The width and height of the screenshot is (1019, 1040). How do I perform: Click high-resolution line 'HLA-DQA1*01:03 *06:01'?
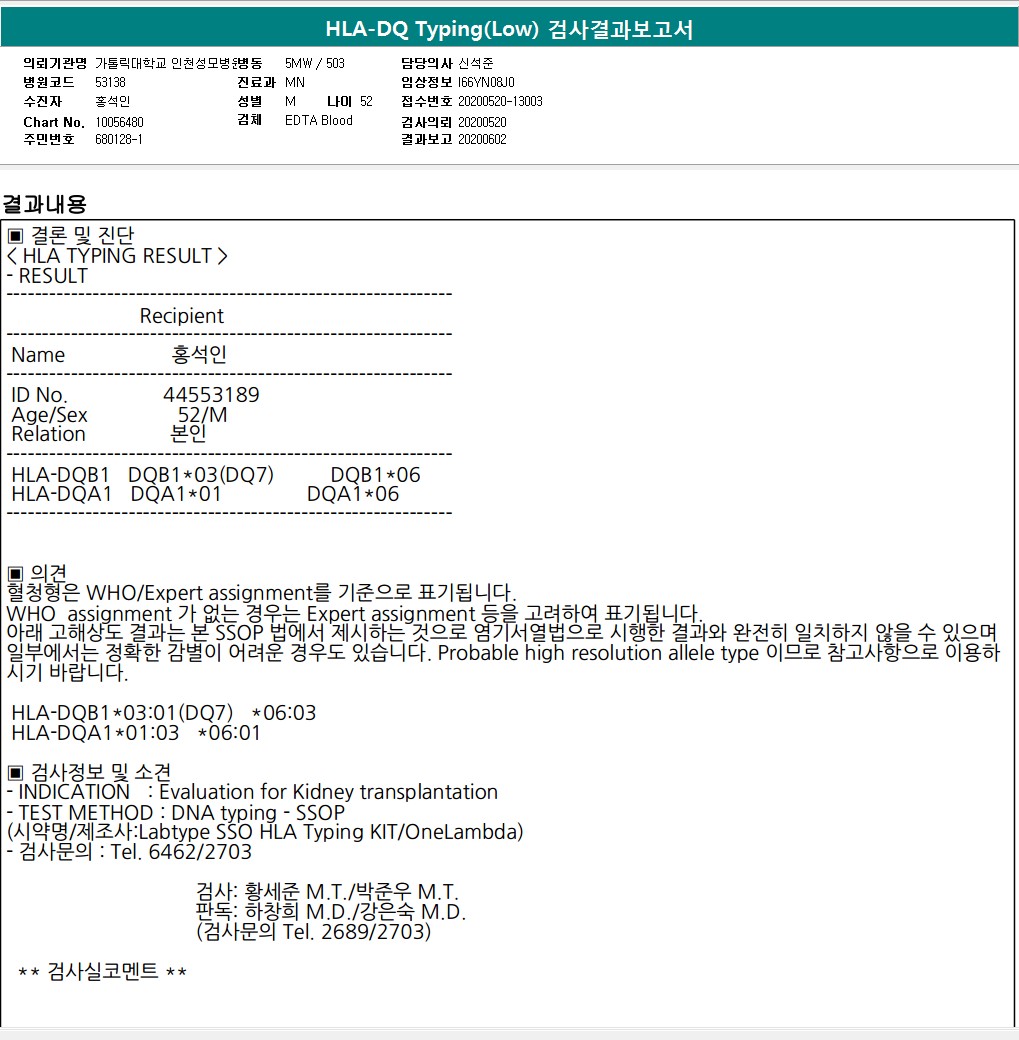pos(136,732)
